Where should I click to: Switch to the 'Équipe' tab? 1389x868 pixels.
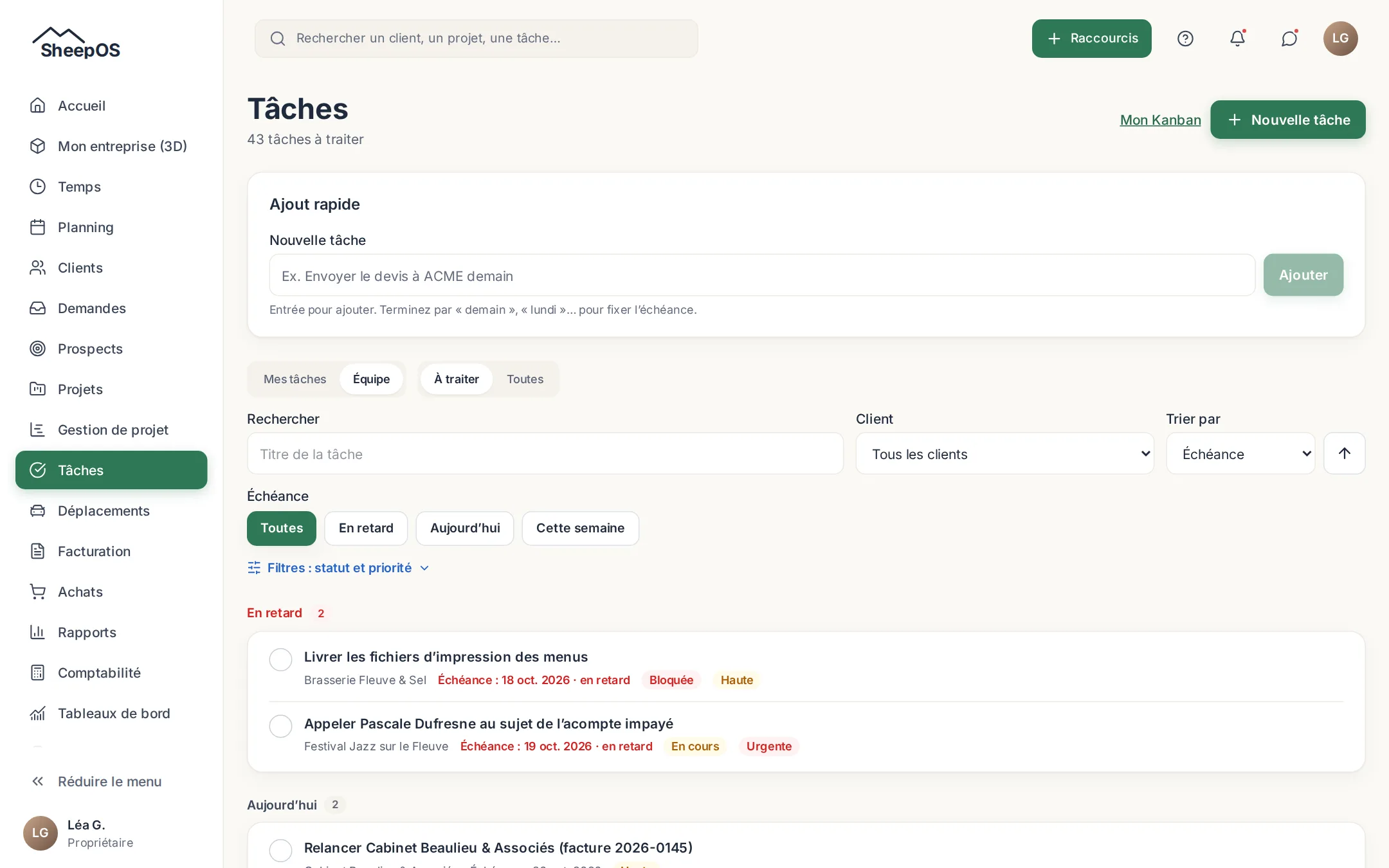(x=371, y=379)
